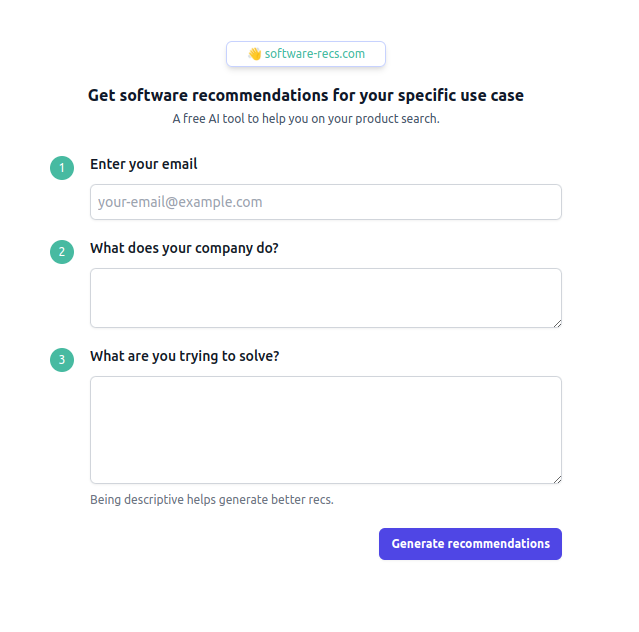Click the step 2 number badge
The image size is (639, 632).
point(62,252)
